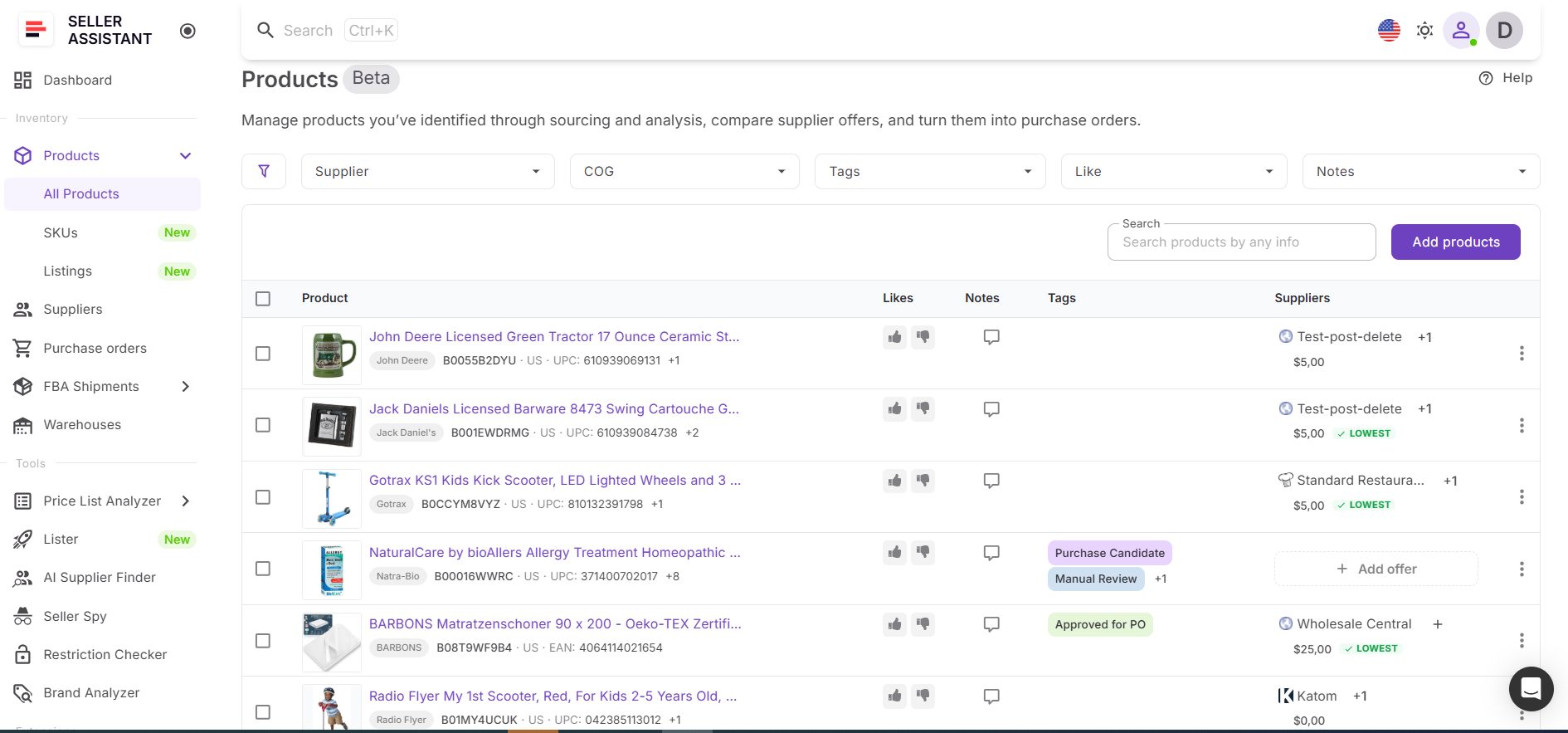Open the BARBONS Matratzenschoner product link
Viewport: 1568px width, 733px height.
tap(555, 624)
